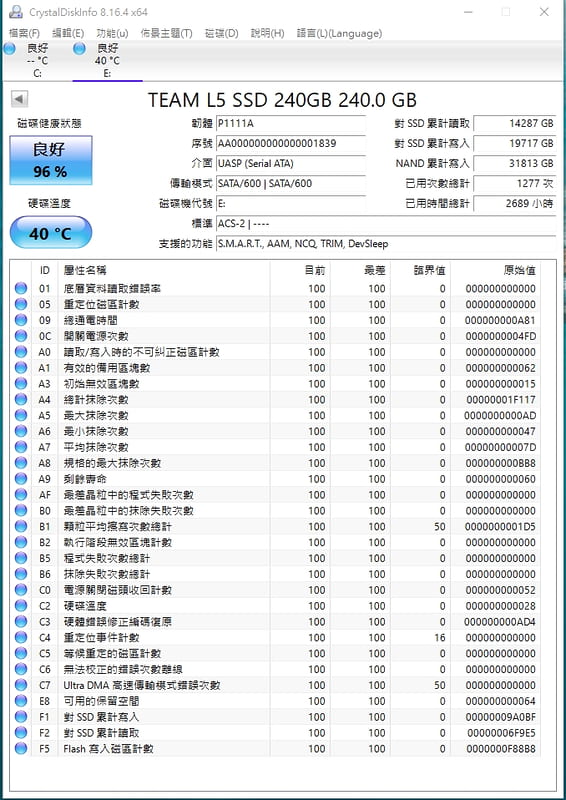566x800 pixels.
Task: Close the CrystalDiskInfo window
Action: pyautogui.click(x=544, y=12)
